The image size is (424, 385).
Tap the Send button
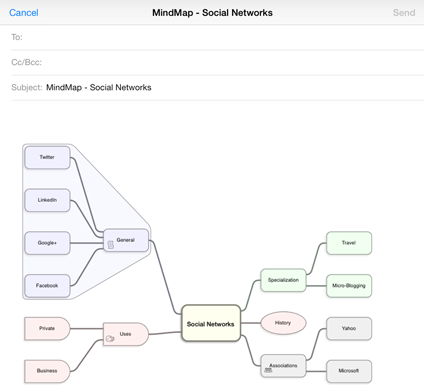(x=404, y=13)
